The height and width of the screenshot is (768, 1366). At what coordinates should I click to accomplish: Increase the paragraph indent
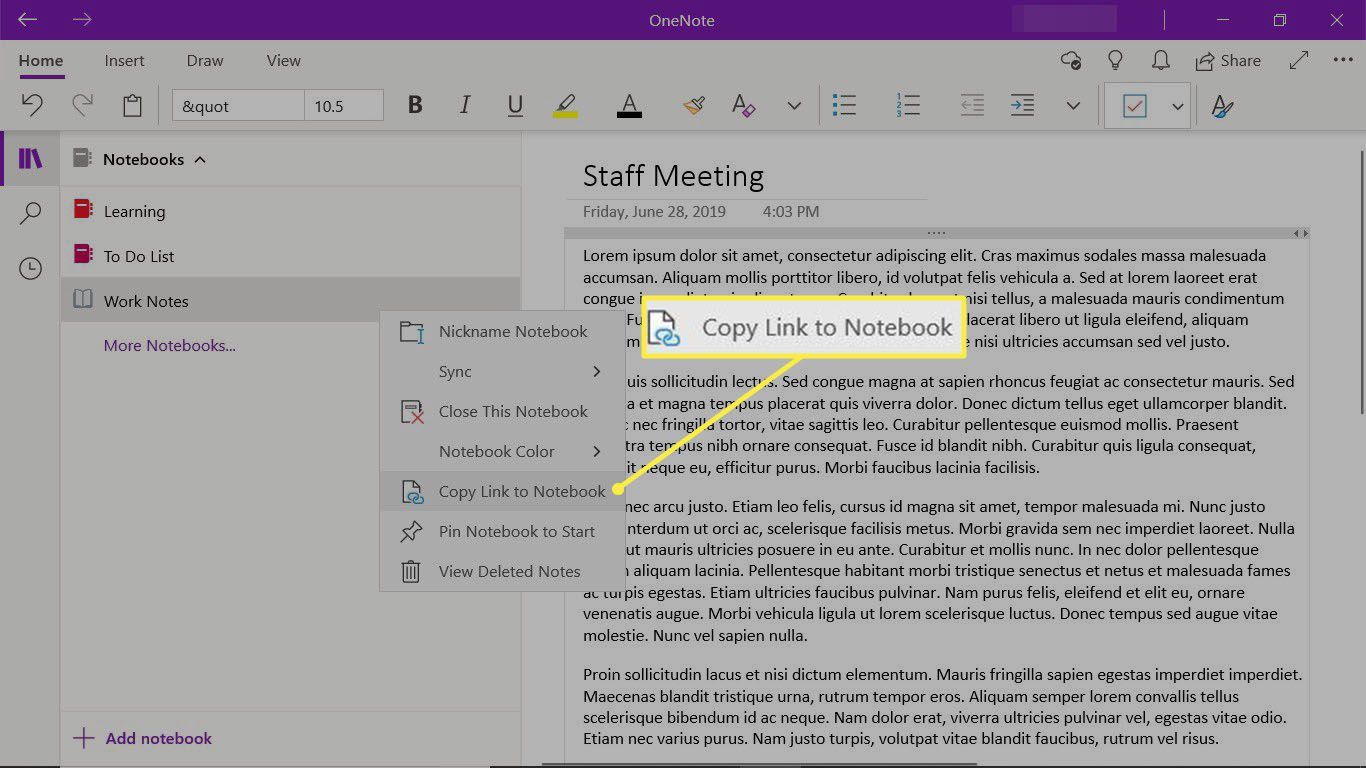1022,105
